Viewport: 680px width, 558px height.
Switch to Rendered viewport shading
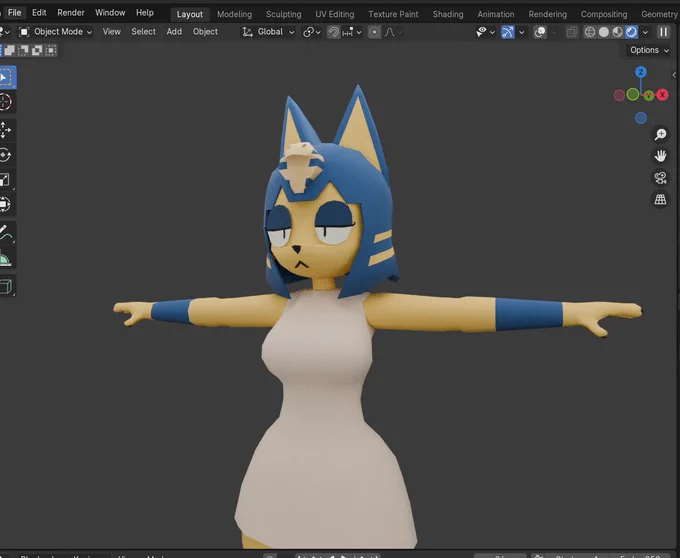pyautogui.click(x=631, y=32)
